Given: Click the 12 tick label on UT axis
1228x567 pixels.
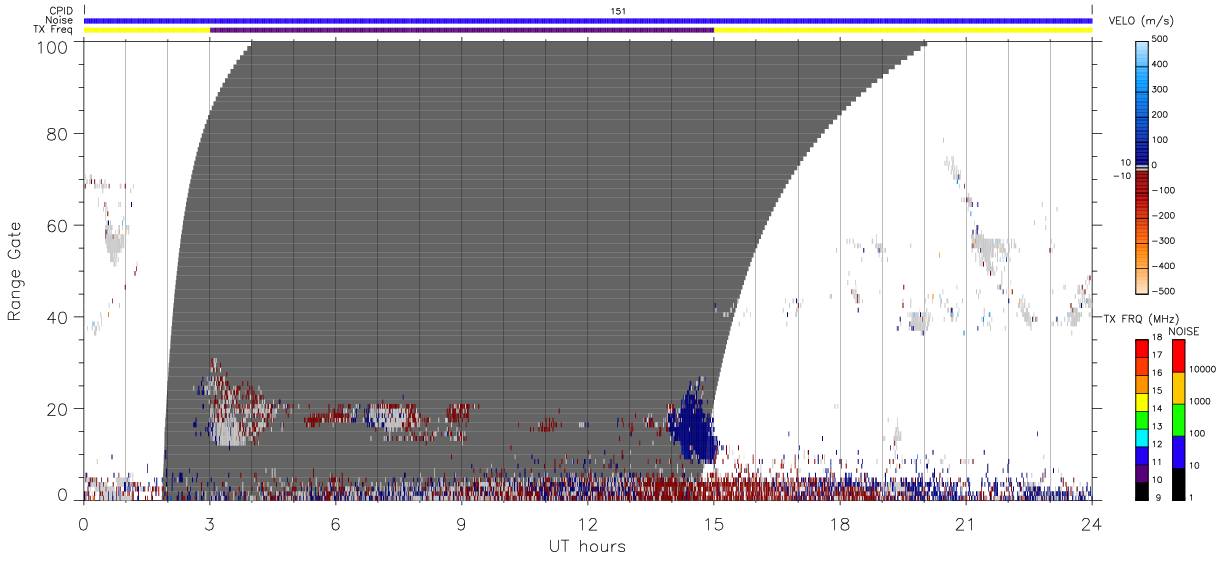Looking at the screenshot, I should 588,524.
